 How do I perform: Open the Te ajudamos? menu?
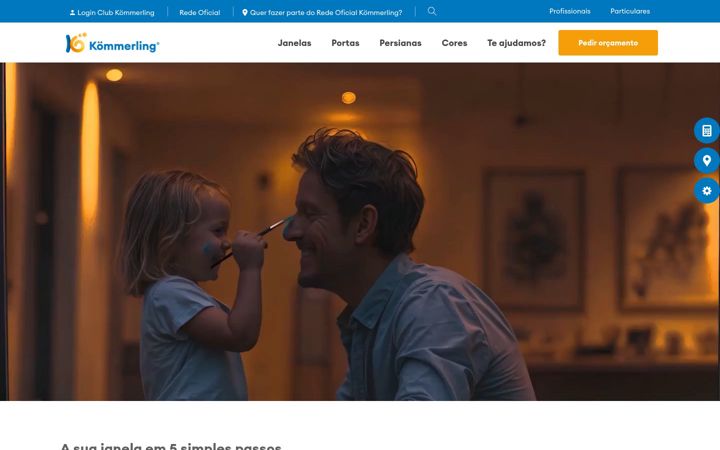click(516, 43)
